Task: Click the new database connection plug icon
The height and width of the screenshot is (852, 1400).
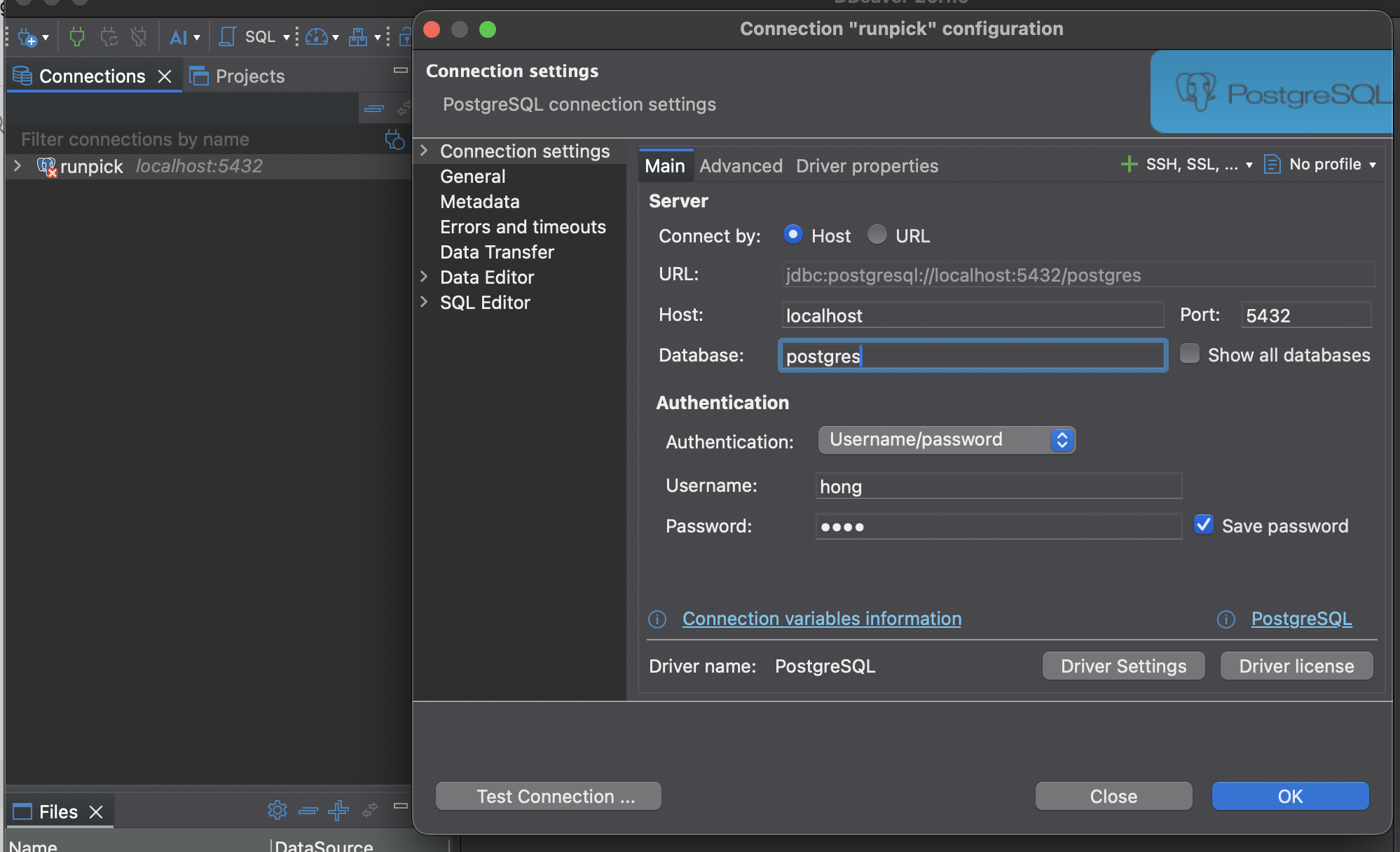Action: [27, 37]
